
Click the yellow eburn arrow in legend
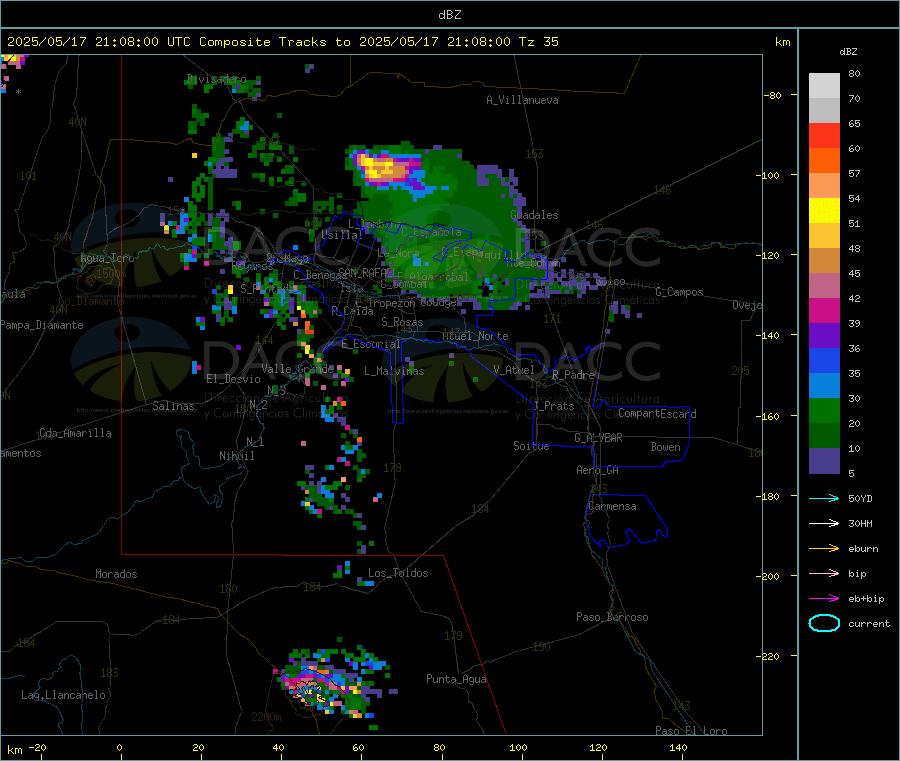pos(824,549)
